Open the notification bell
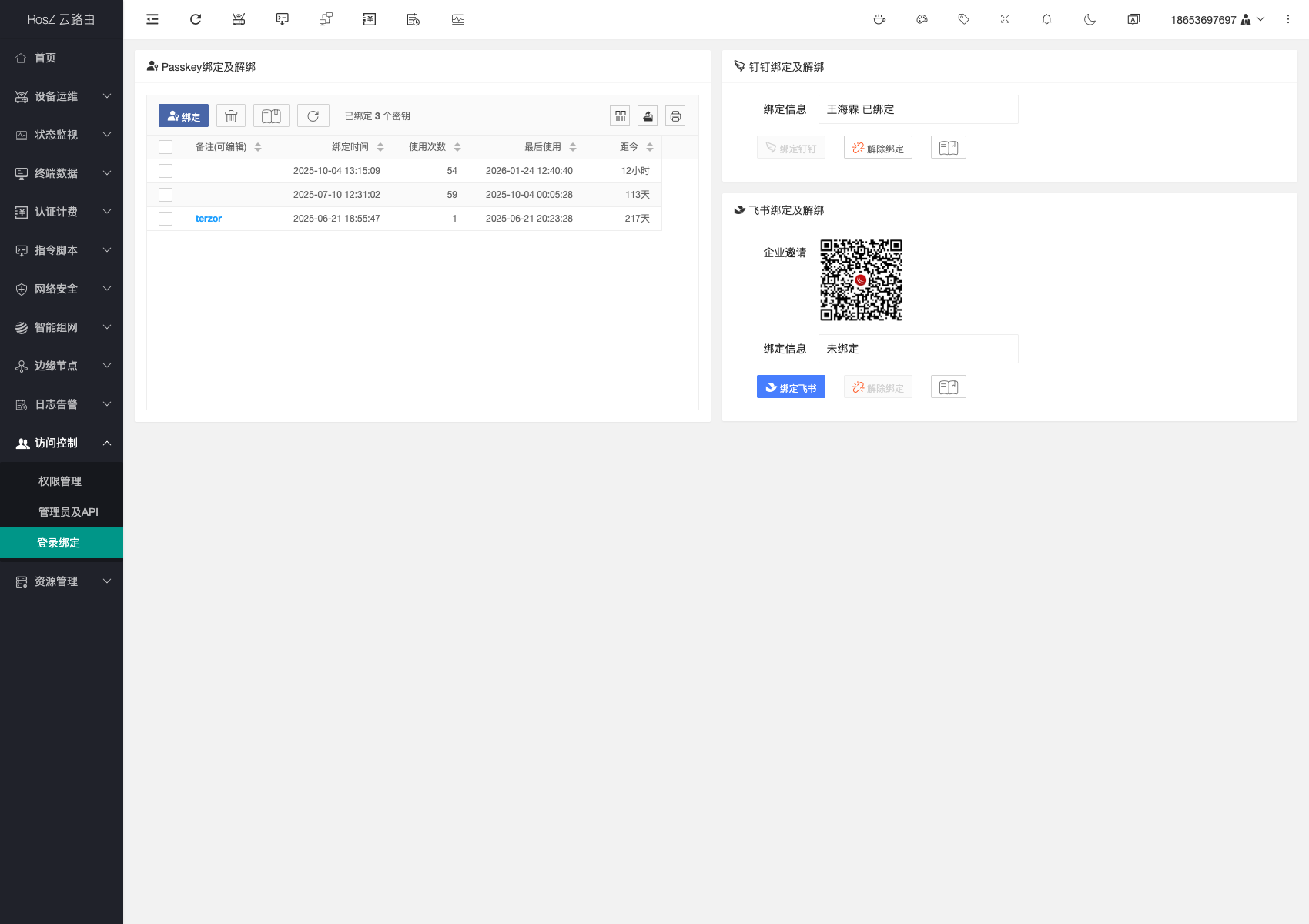This screenshot has height=924, width=1309. (x=1046, y=19)
